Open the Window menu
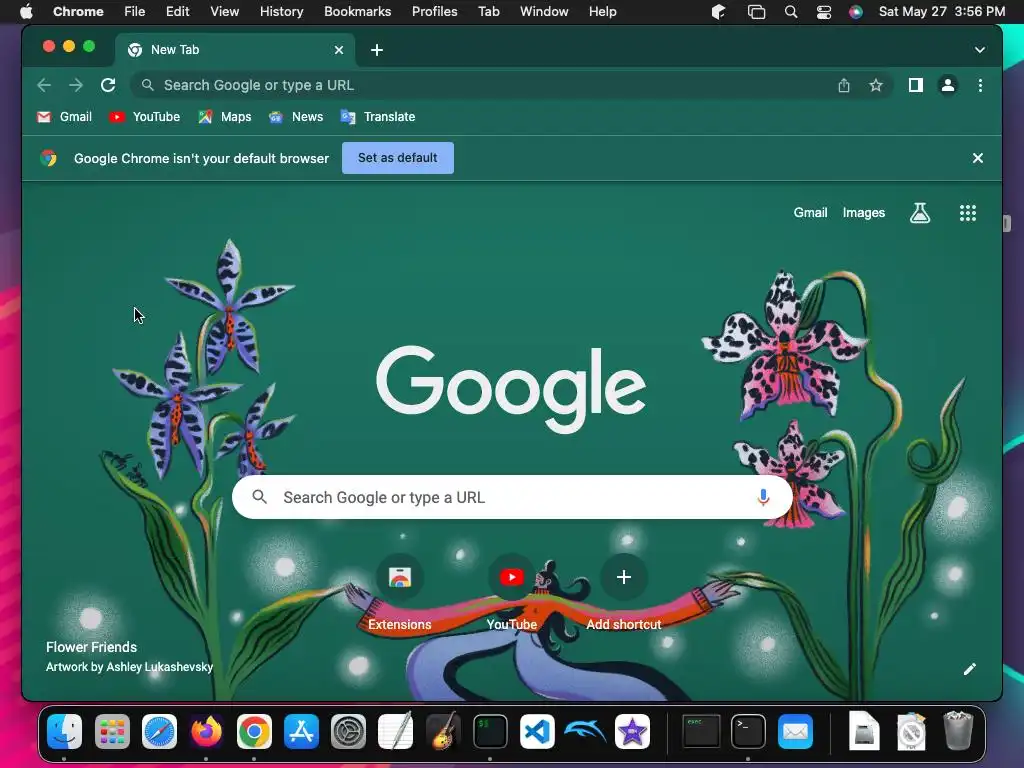The height and width of the screenshot is (768, 1024). (x=544, y=12)
